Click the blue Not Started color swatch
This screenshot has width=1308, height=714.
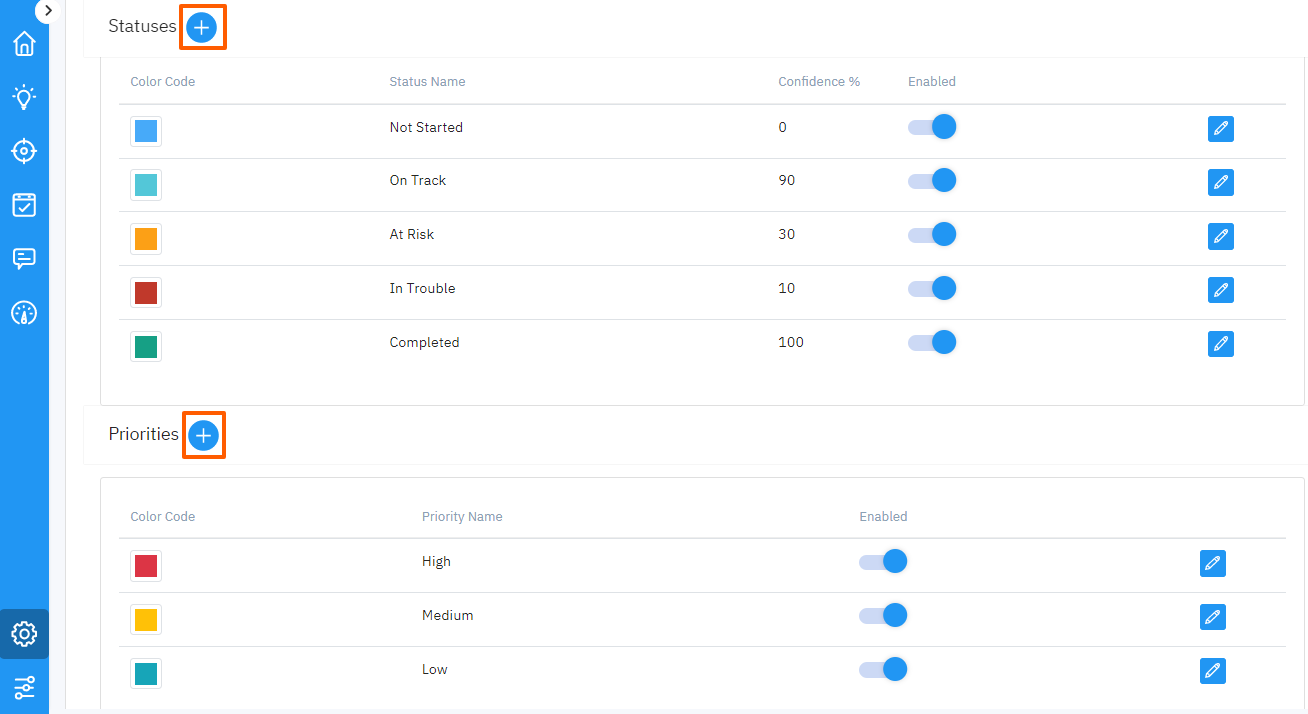point(146,131)
